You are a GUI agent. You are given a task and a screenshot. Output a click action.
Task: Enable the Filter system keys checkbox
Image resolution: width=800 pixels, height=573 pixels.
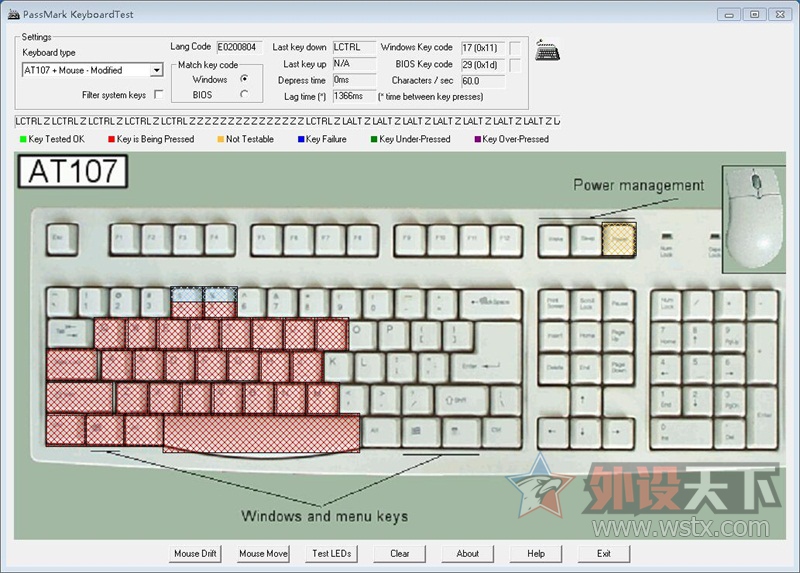(159, 94)
